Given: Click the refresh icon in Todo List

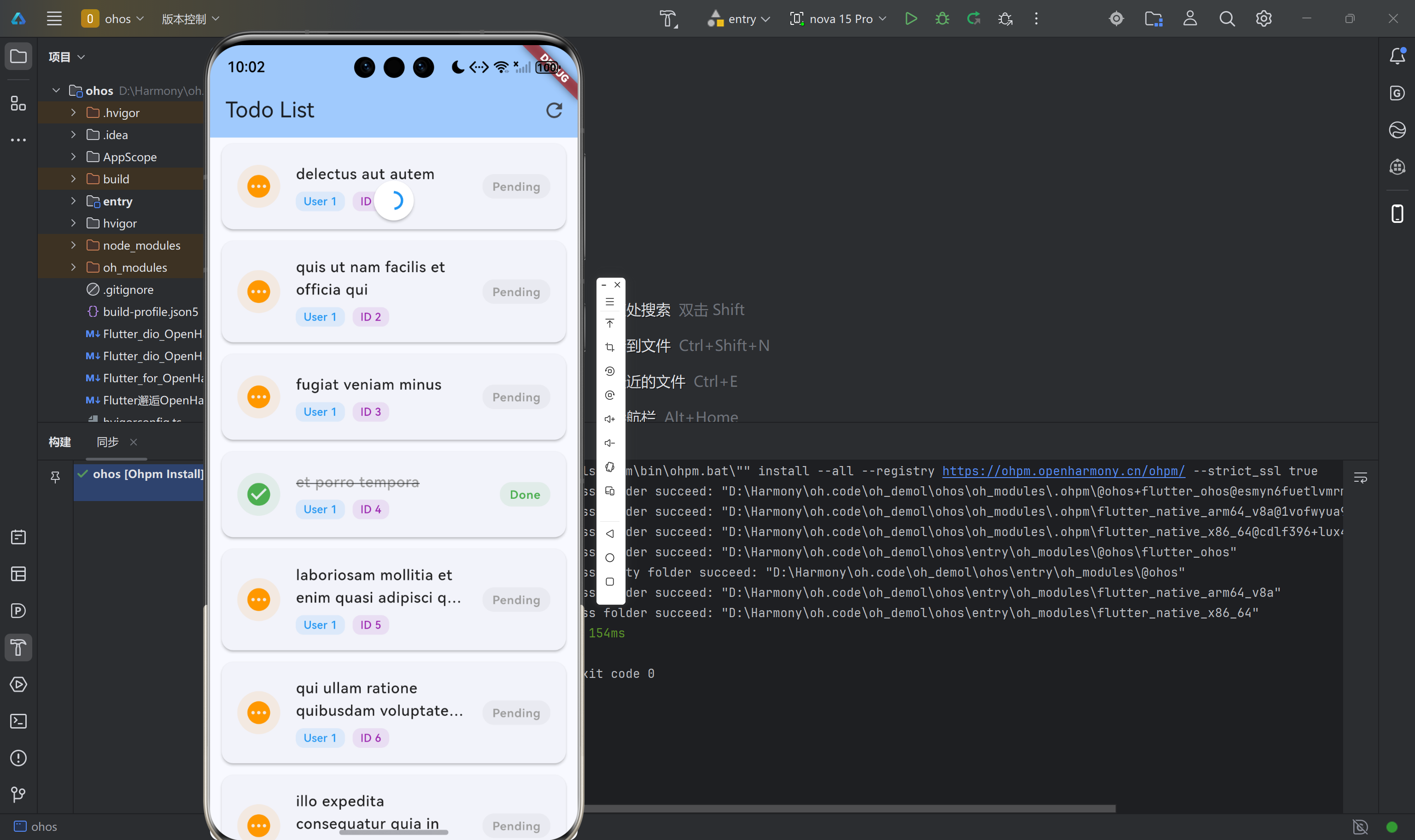Looking at the screenshot, I should [x=554, y=110].
